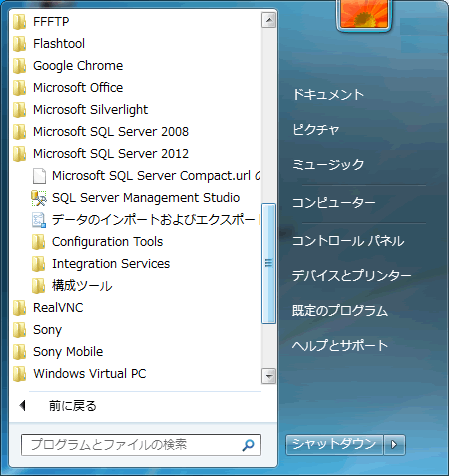
Task: Open ヘルプとサポート
Action: [340, 345]
